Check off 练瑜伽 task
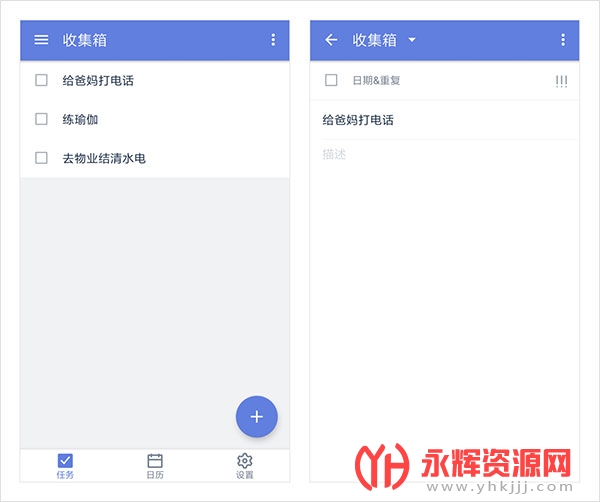 tap(41, 119)
